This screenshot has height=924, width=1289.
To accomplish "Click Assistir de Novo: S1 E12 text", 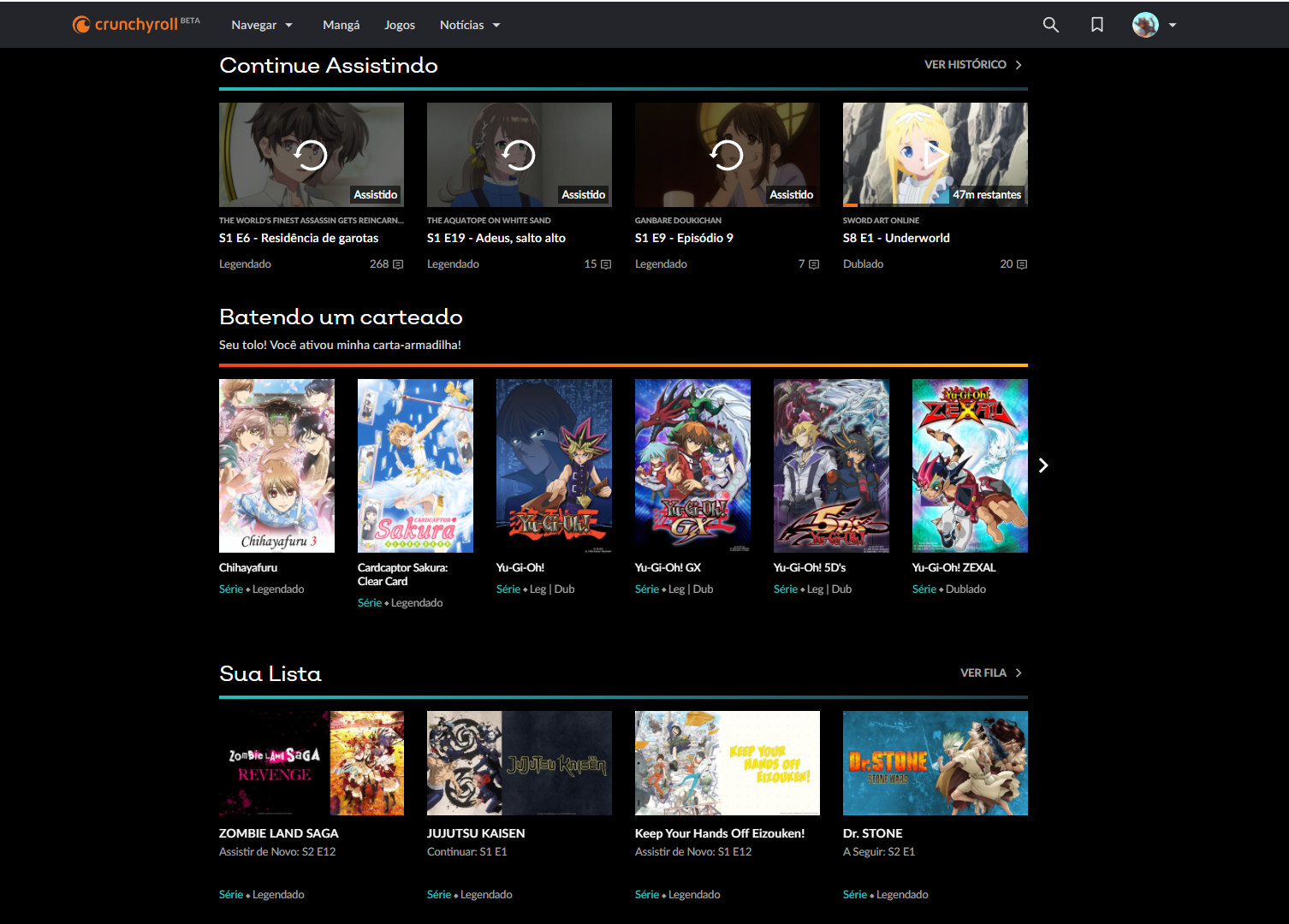I will click(693, 851).
